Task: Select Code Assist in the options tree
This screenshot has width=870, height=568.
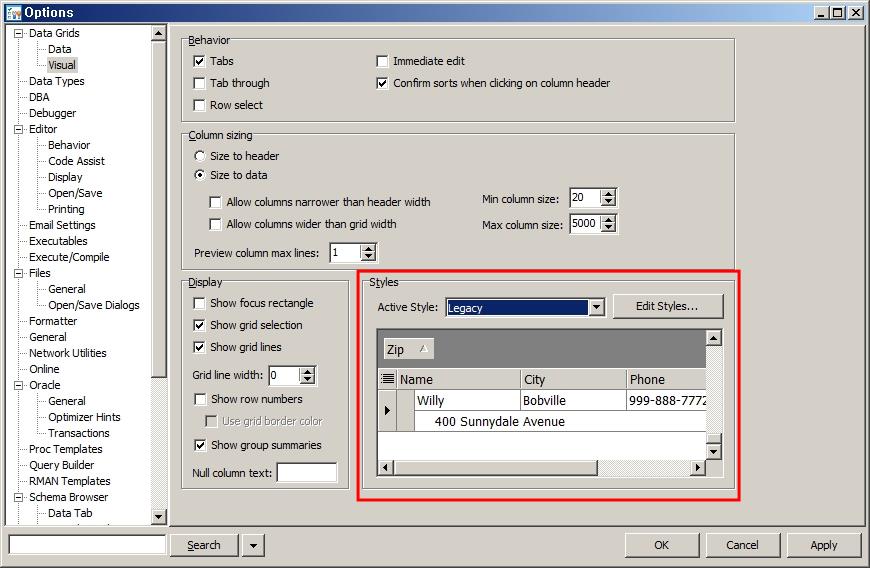Action: [76, 161]
